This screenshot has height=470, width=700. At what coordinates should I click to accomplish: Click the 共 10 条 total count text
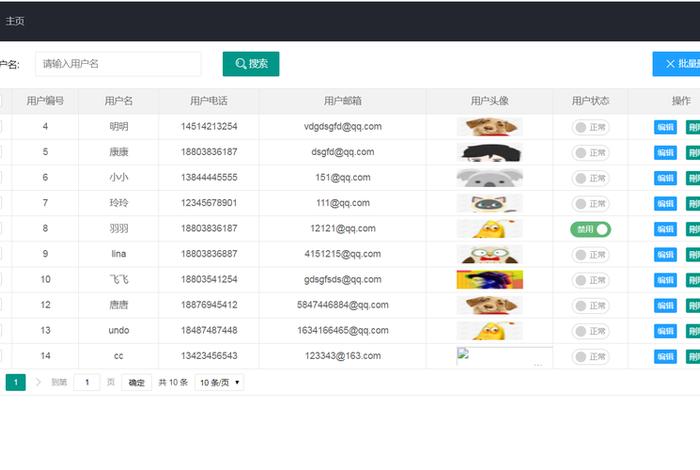173,383
